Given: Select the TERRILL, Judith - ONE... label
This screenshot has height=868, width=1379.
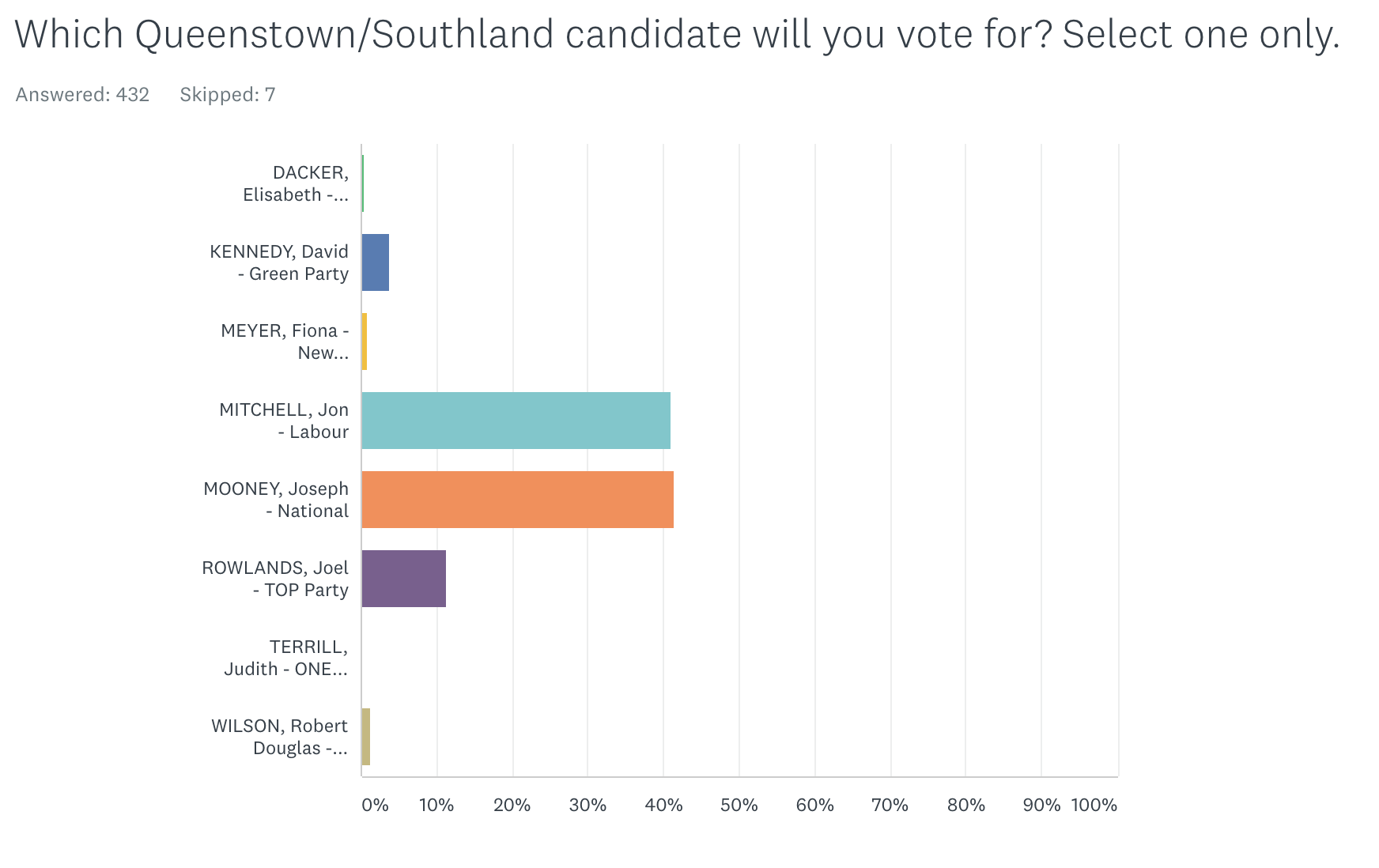Looking at the screenshot, I should [x=285, y=658].
